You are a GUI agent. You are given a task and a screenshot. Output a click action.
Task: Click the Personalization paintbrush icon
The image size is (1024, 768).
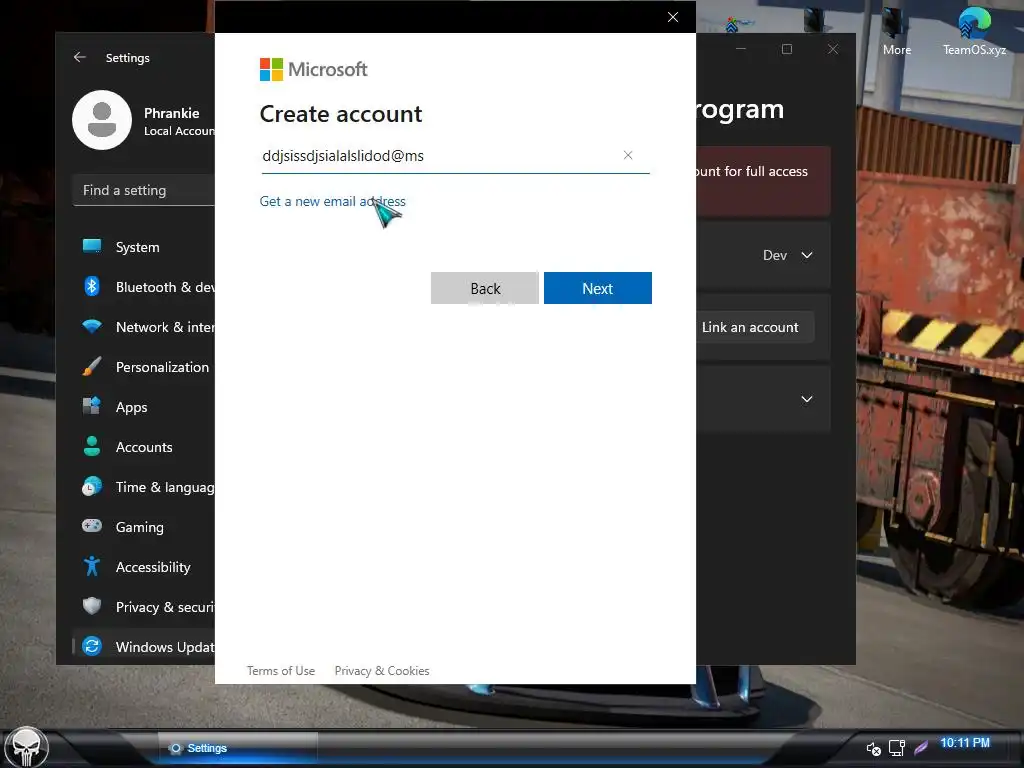92,366
